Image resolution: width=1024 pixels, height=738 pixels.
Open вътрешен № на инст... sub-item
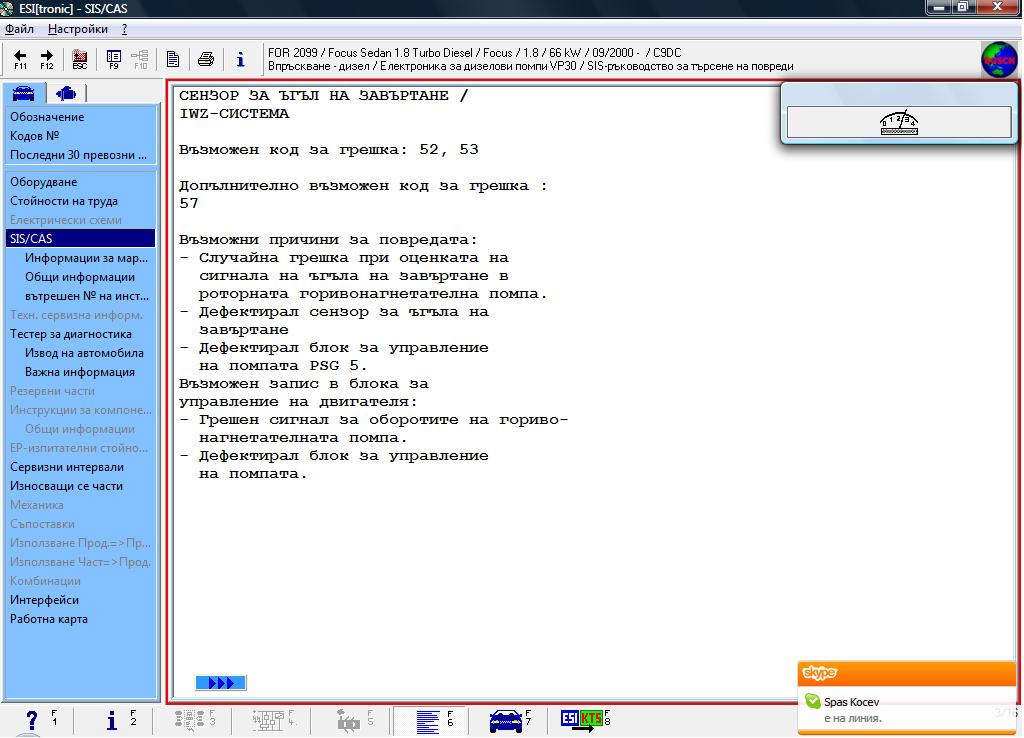point(87,295)
